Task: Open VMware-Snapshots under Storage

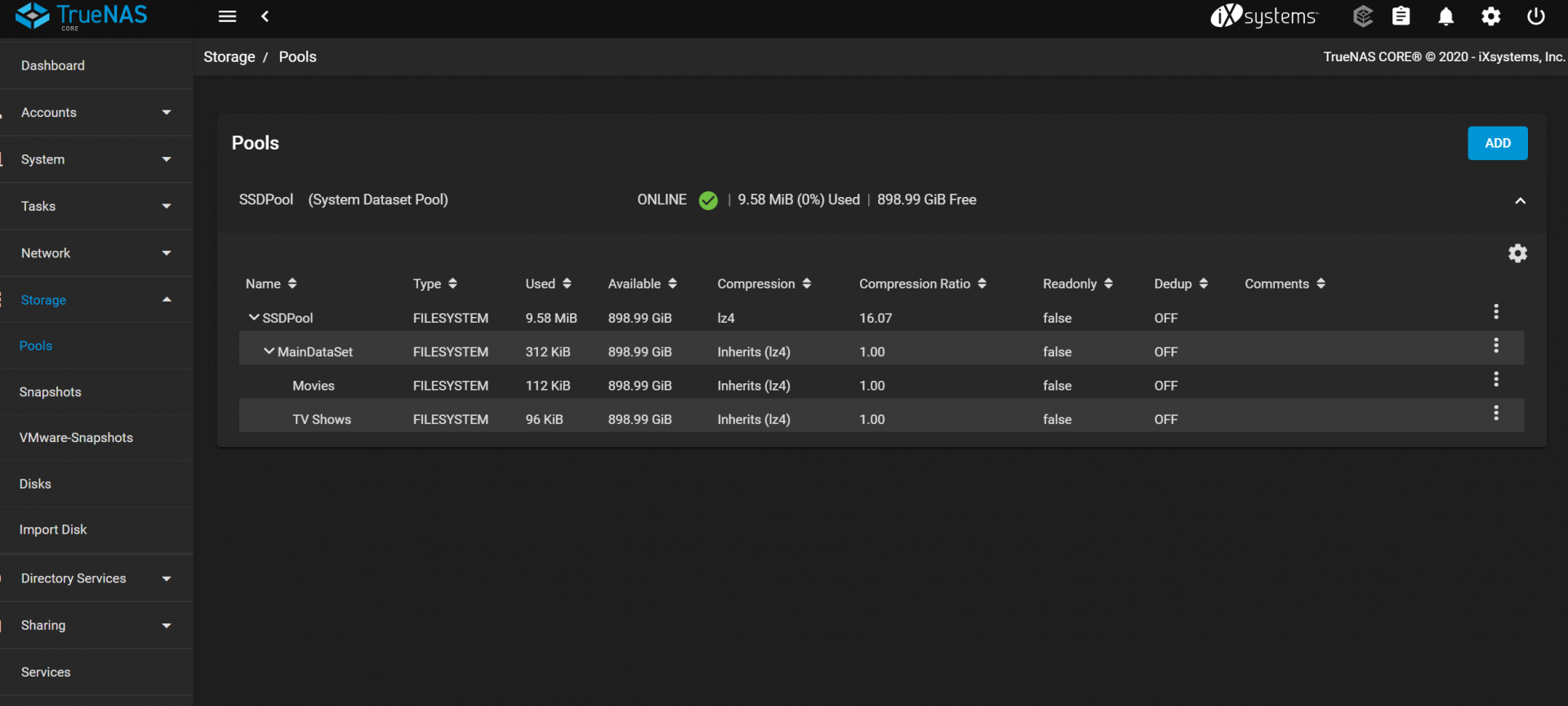Action: (96, 438)
